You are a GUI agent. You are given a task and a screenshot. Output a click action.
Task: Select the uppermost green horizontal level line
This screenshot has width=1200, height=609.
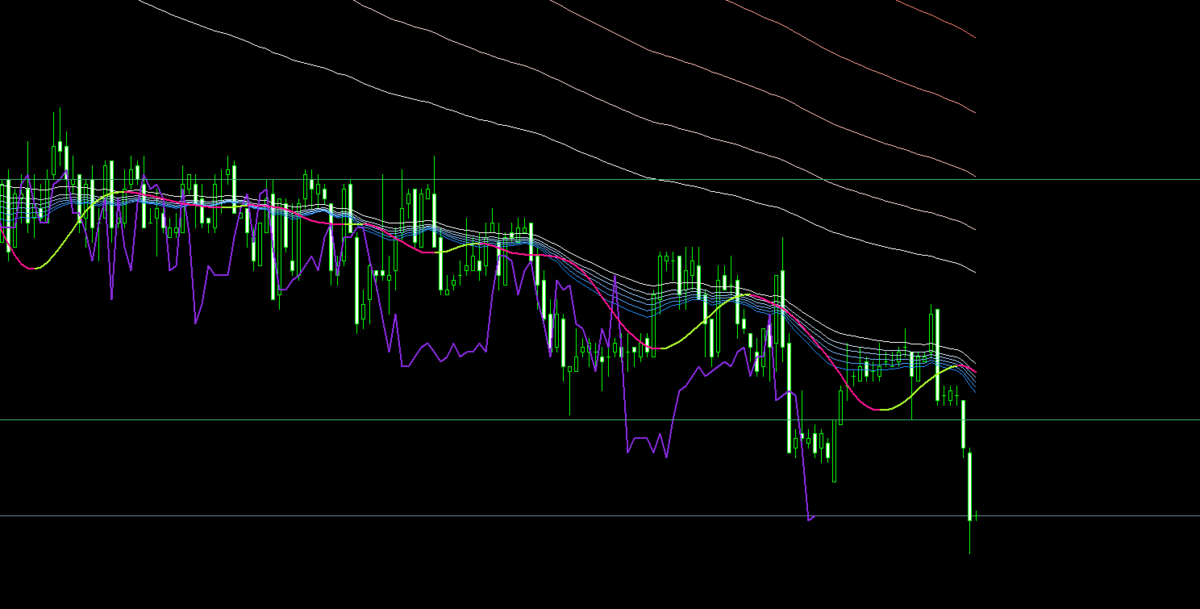tap(600, 179)
